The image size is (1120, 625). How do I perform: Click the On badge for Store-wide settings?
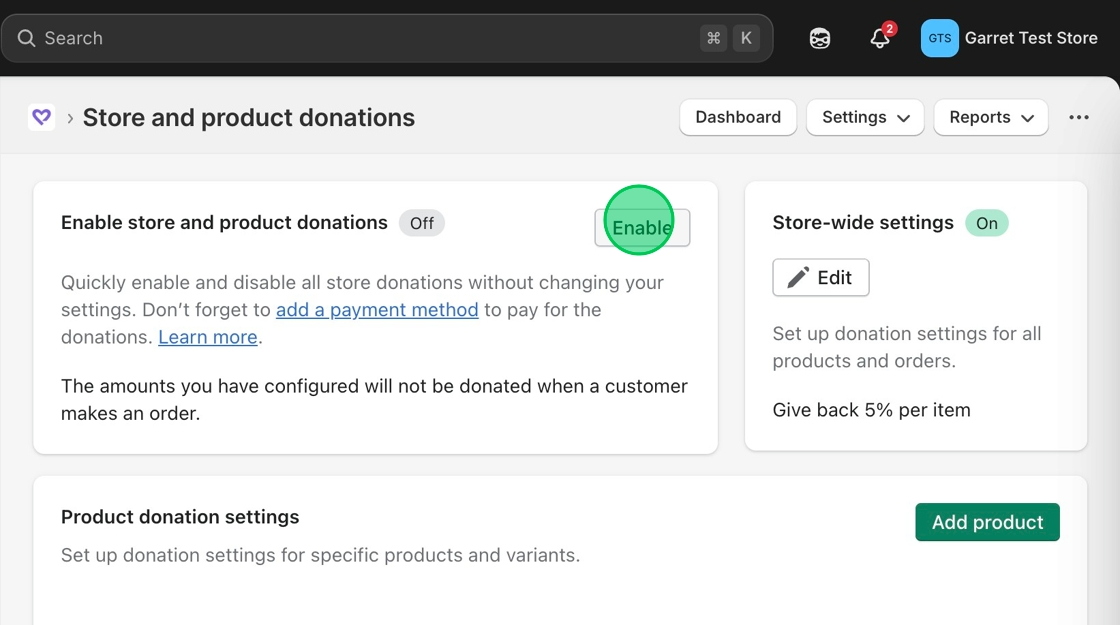click(x=986, y=223)
